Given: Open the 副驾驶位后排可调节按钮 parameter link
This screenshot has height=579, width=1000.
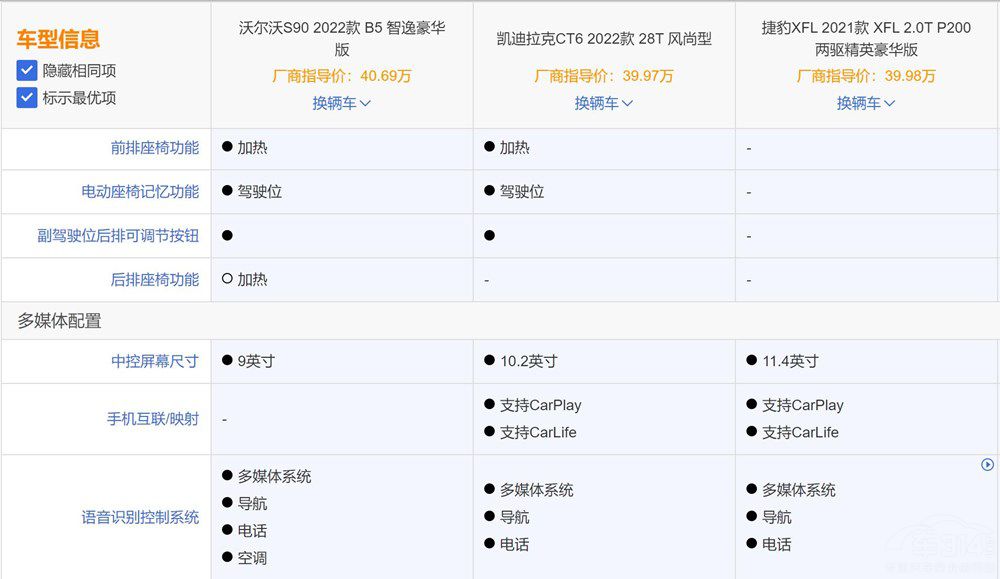Looking at the screenshot, I should (118, 236).
